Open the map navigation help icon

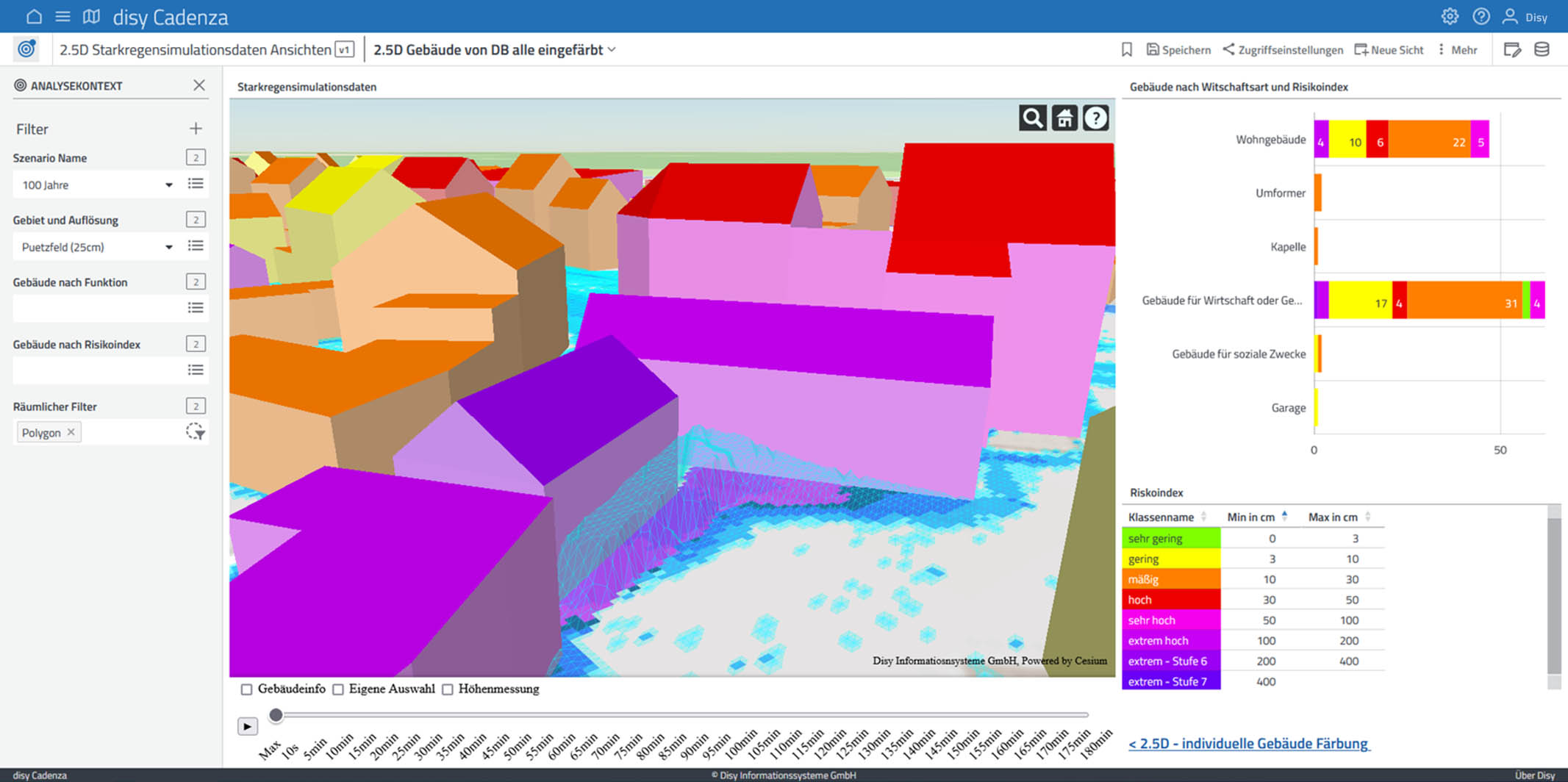pos(1095,118)
